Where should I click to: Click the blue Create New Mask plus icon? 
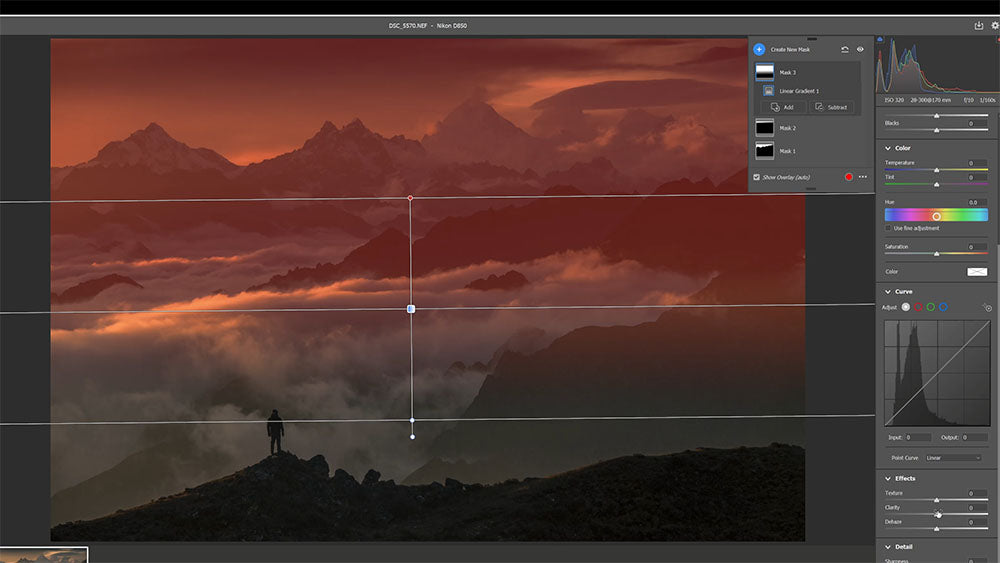pyautogui.click(x=759, y=49)
